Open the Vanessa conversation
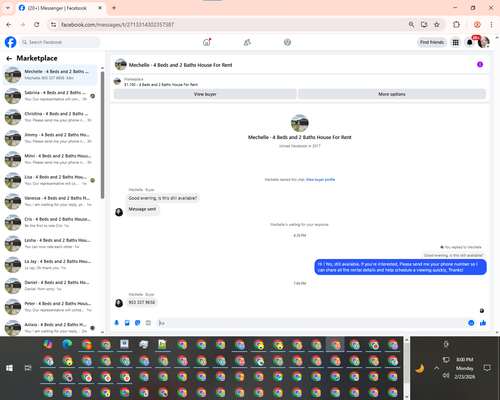500x400 pixels. (x=50, y=201)
